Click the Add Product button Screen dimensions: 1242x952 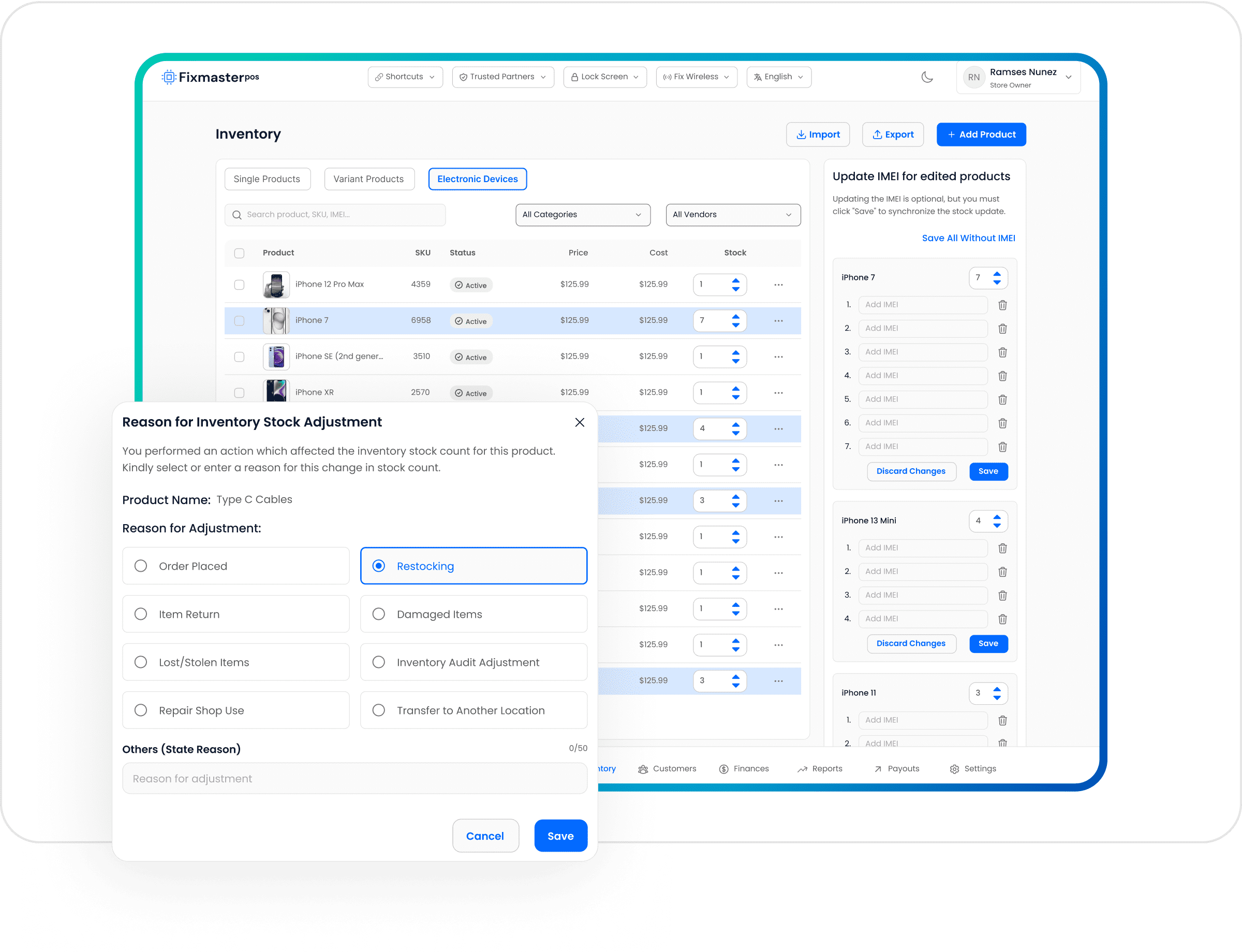[x=981, y=135]
